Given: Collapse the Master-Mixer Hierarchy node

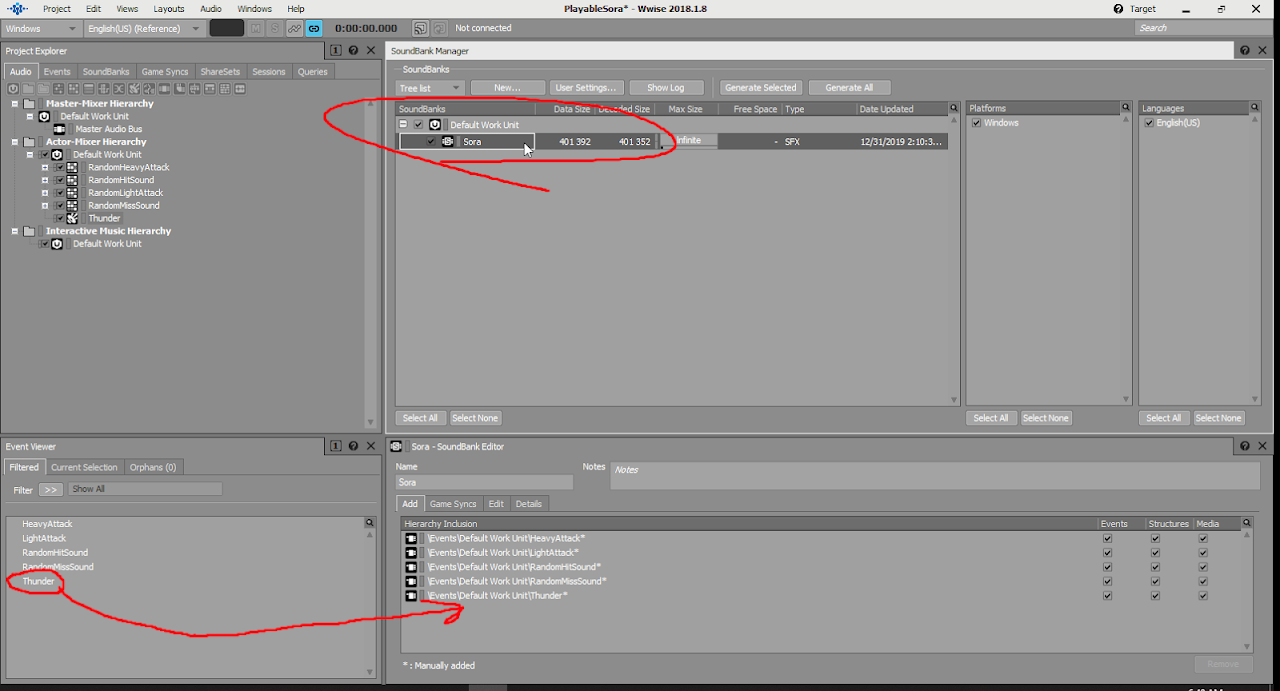Looking at the screenshot, I should (x=15, y=103).
